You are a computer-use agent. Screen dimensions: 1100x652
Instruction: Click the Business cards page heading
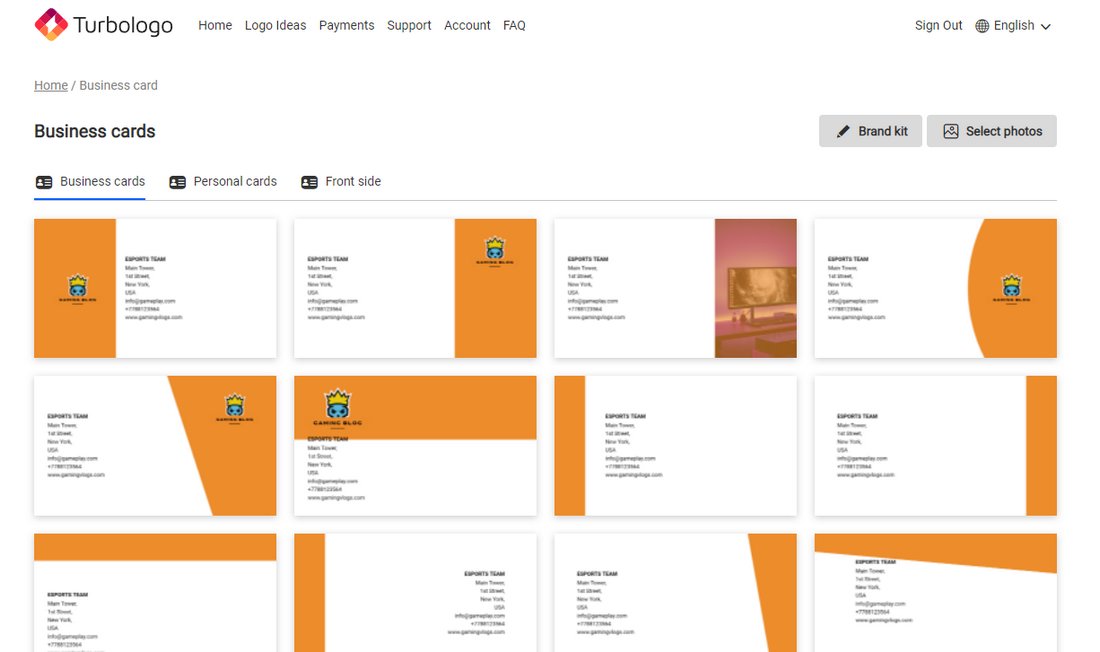(95, 131)
